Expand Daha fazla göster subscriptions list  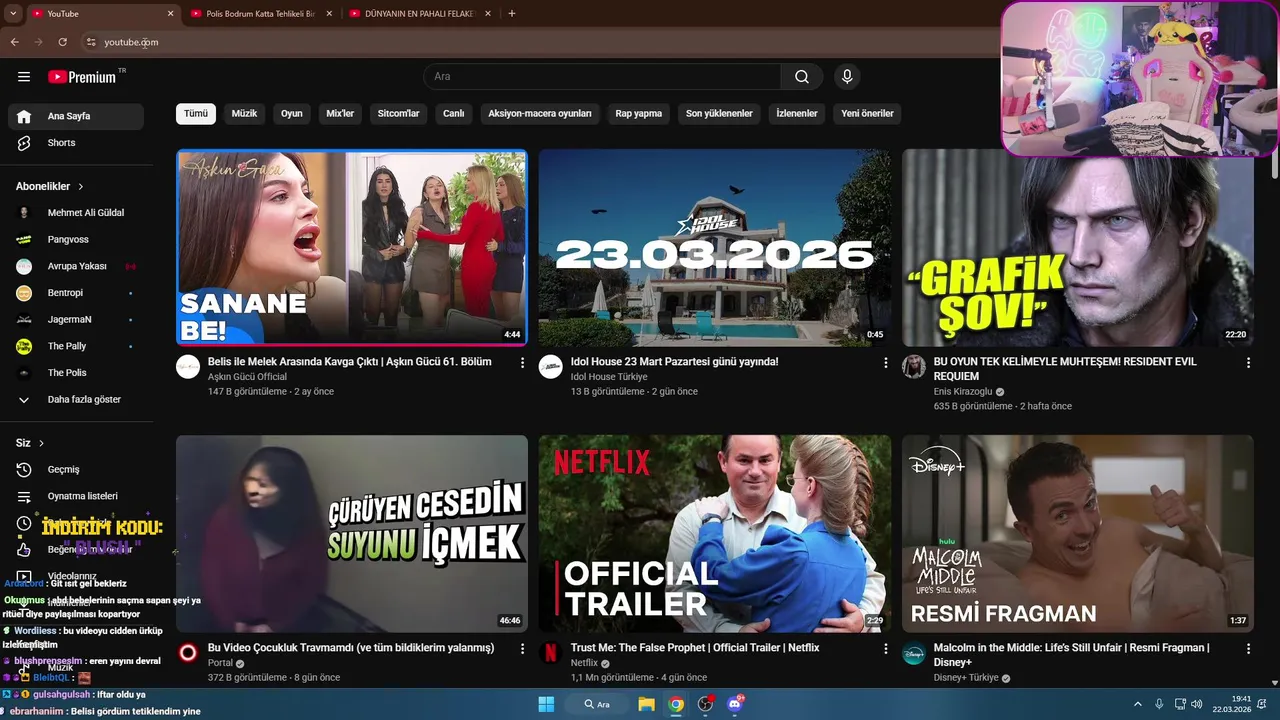76,399
